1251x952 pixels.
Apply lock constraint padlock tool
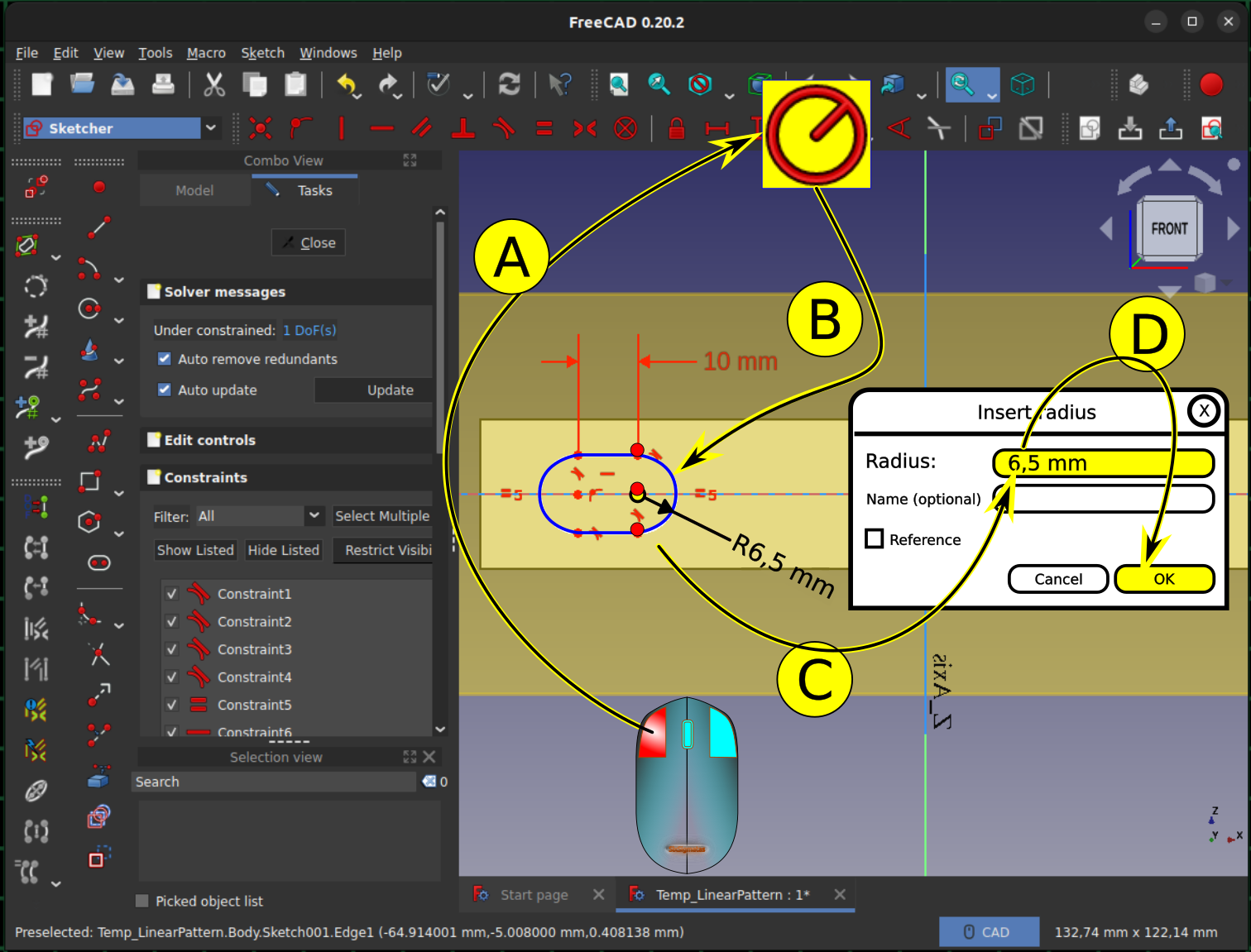click(x=676, y=128)
